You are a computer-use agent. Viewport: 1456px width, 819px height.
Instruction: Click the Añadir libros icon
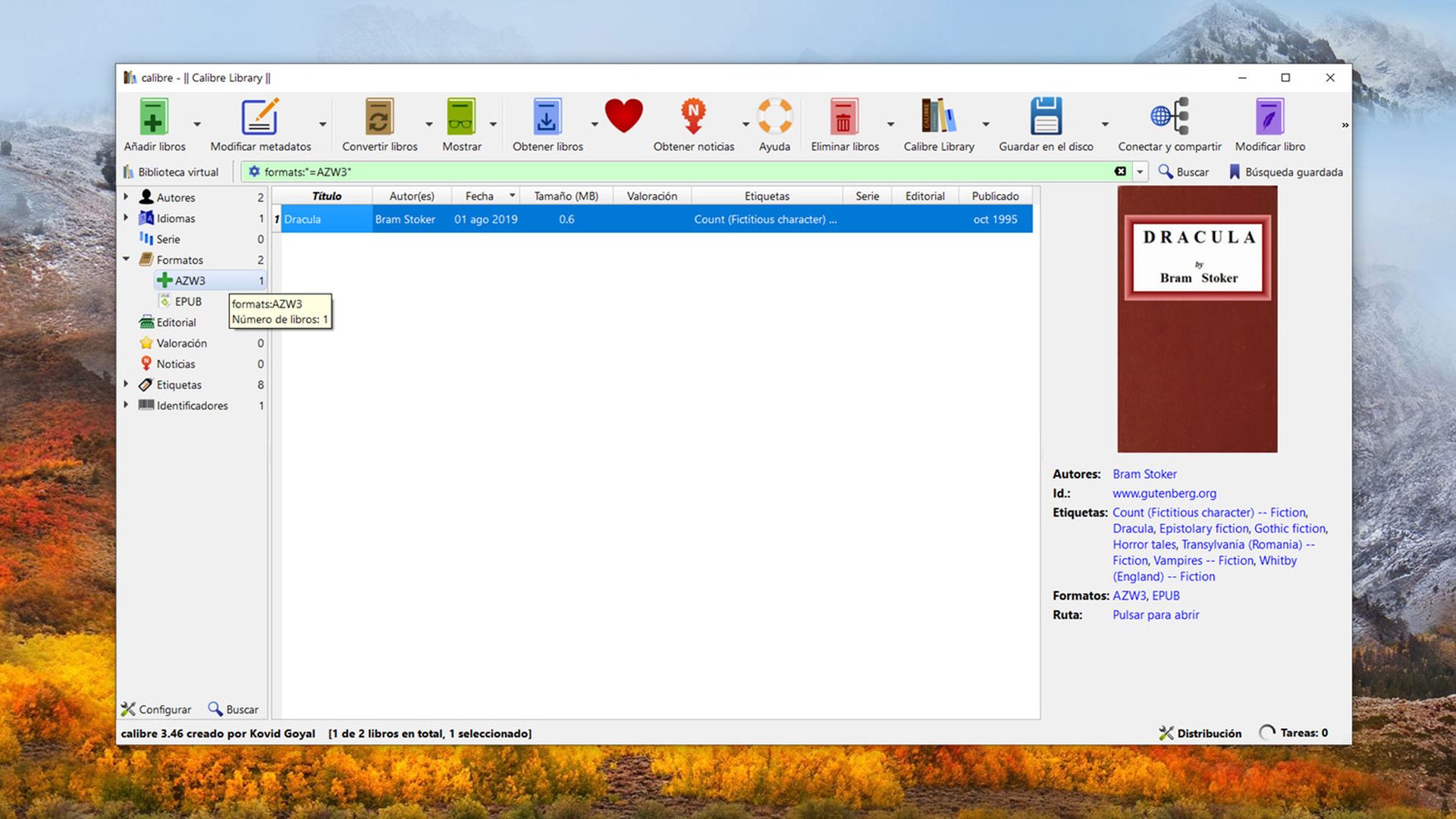tap(154, 118)
